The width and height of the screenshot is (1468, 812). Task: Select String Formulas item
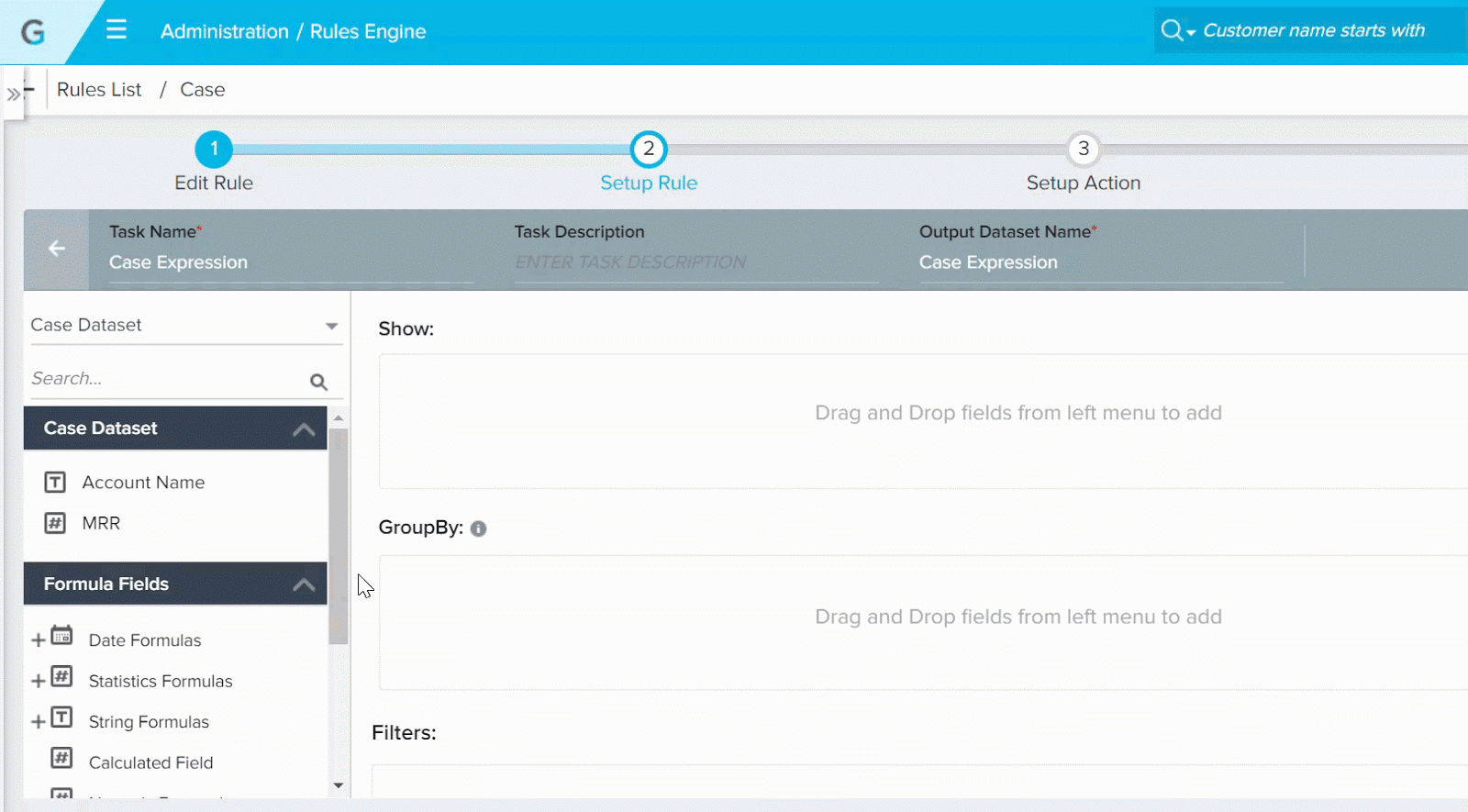coord(149,722)
